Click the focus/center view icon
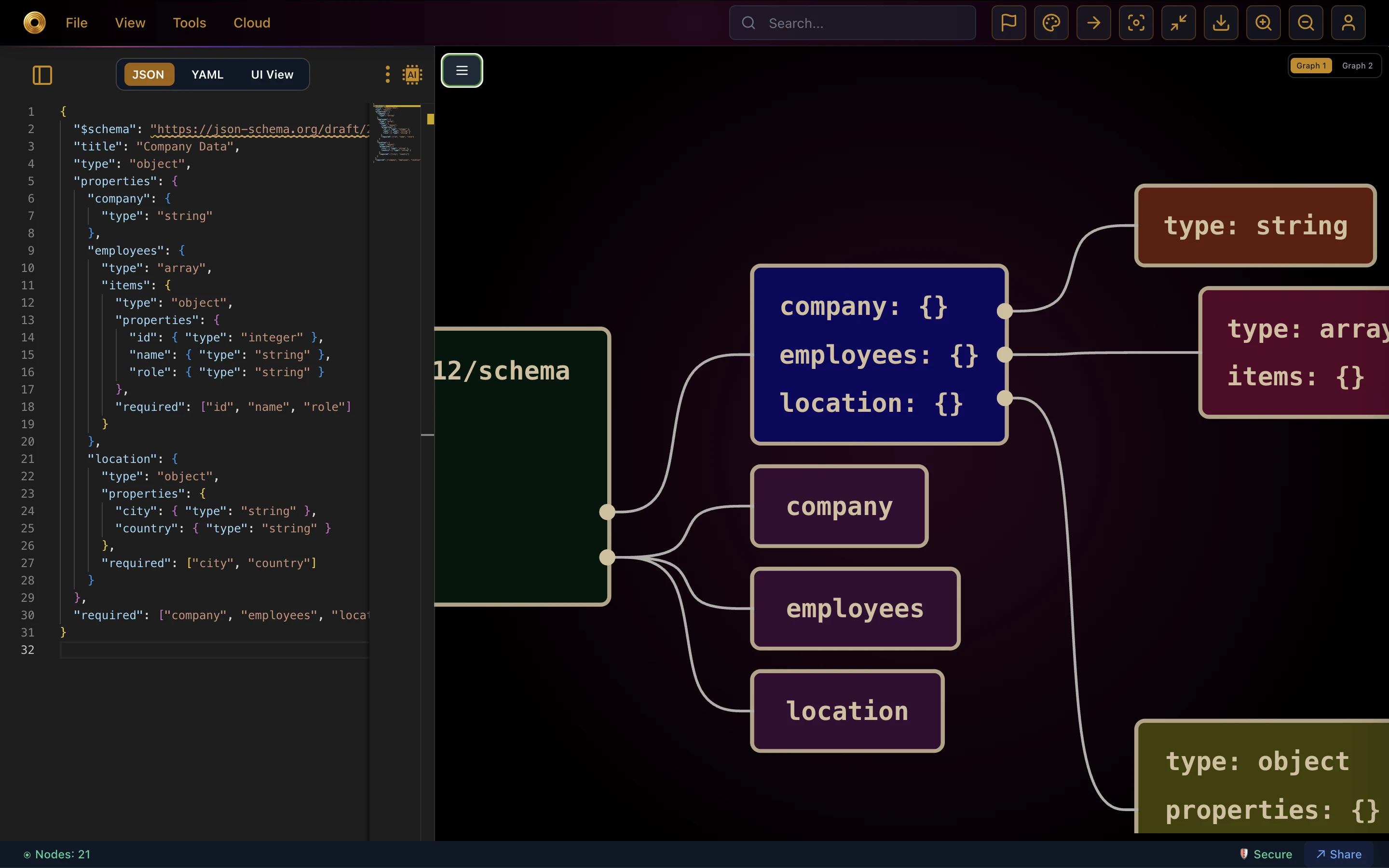 point(1136,23)
